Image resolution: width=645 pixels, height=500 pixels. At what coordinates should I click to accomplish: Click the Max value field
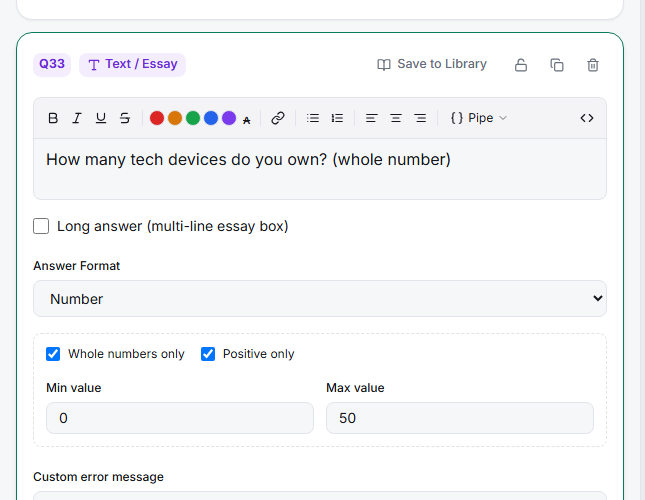tap(460, 418)
